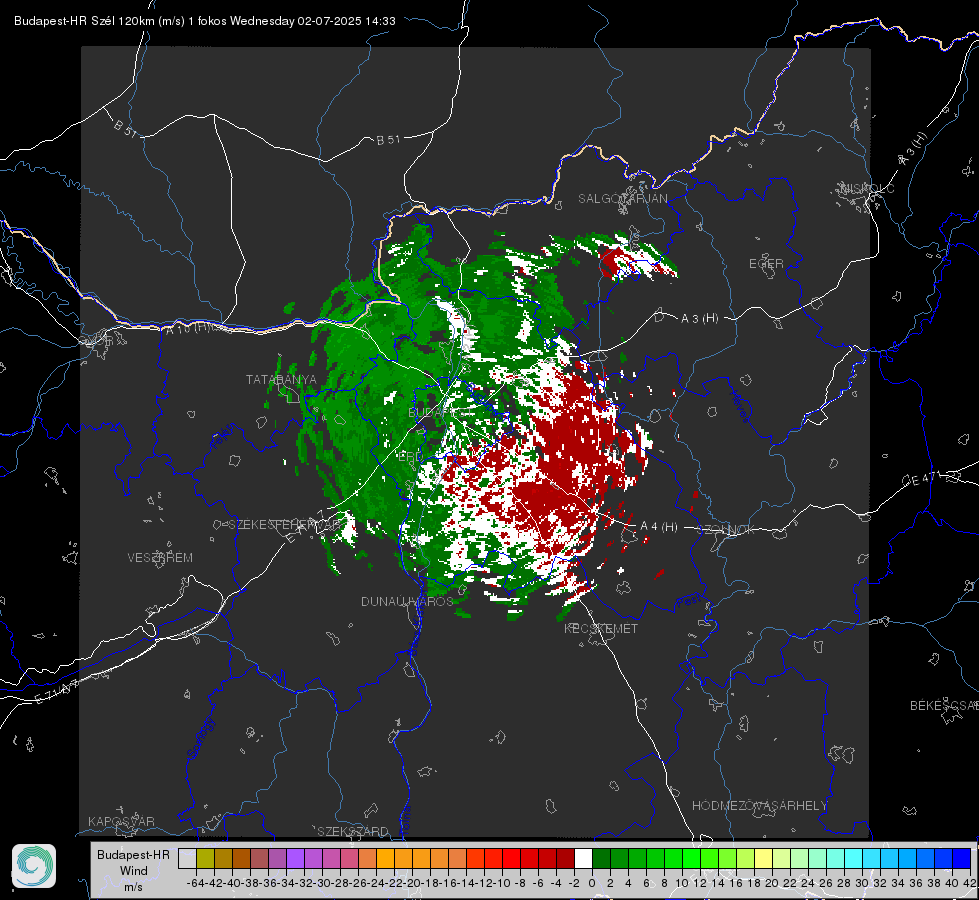979x900 pixels.
Task: Click the SALGOTARJAN city label
Action: point(622,199)
